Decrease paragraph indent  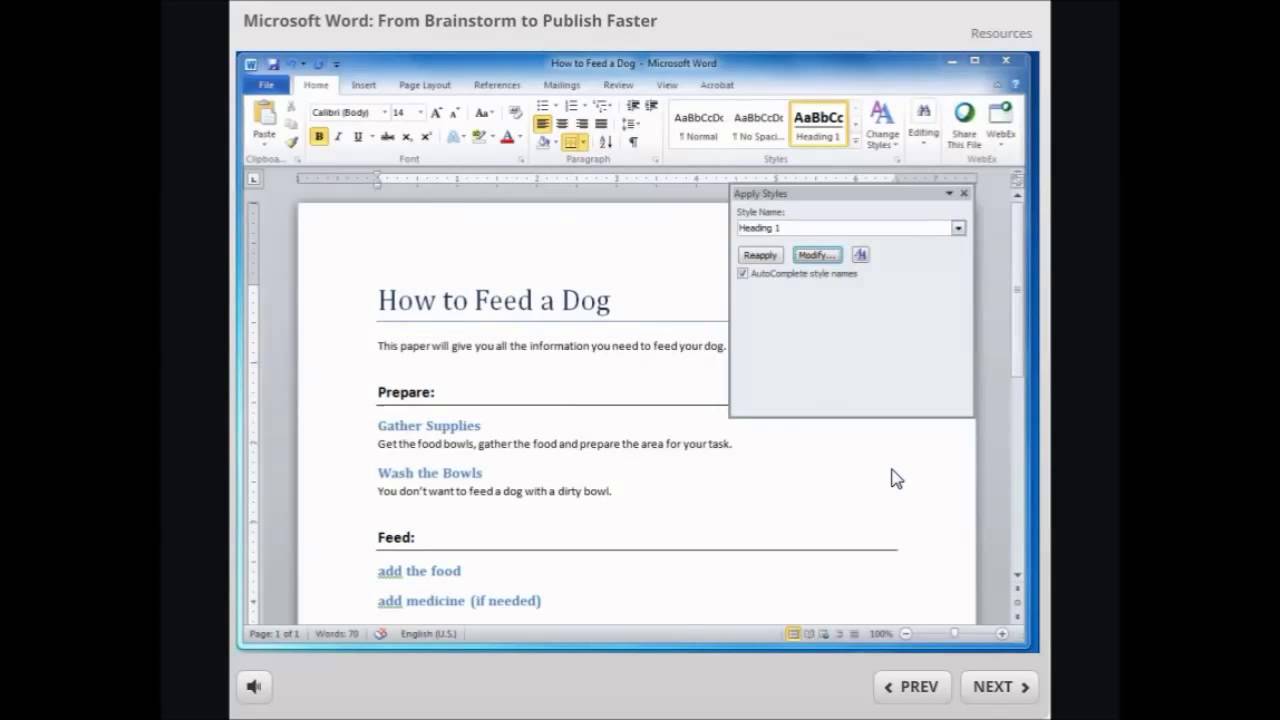click(x=632, y=106)
